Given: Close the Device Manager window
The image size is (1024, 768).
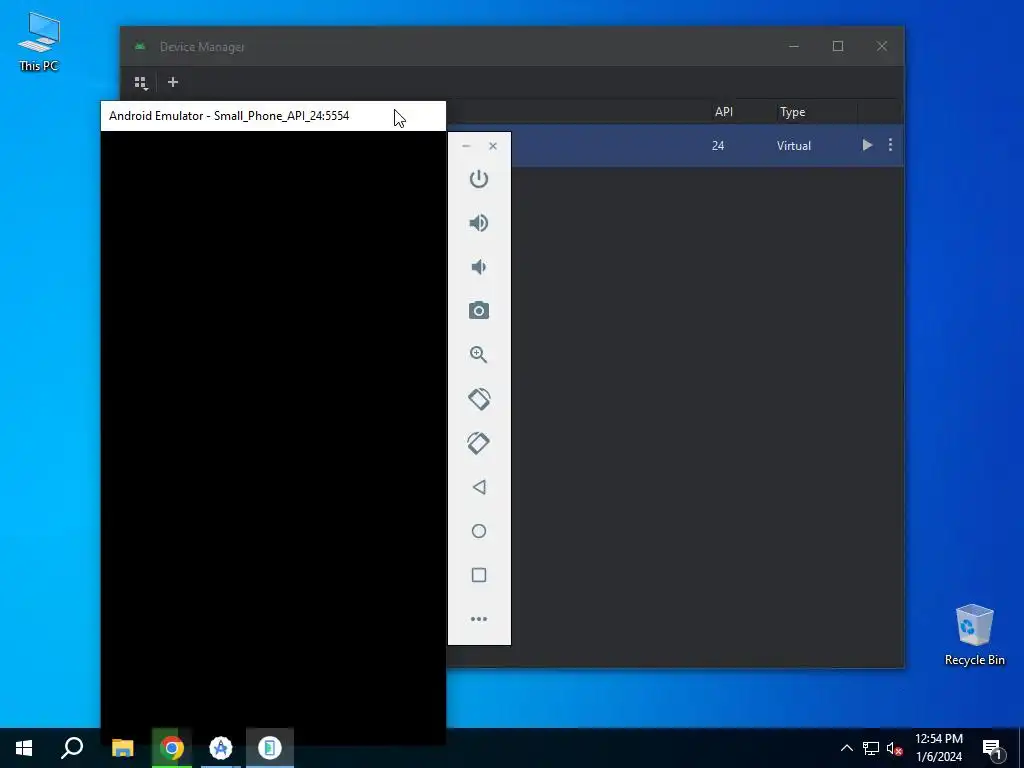Looking at the screenshot, I should [x=882, y=46].
